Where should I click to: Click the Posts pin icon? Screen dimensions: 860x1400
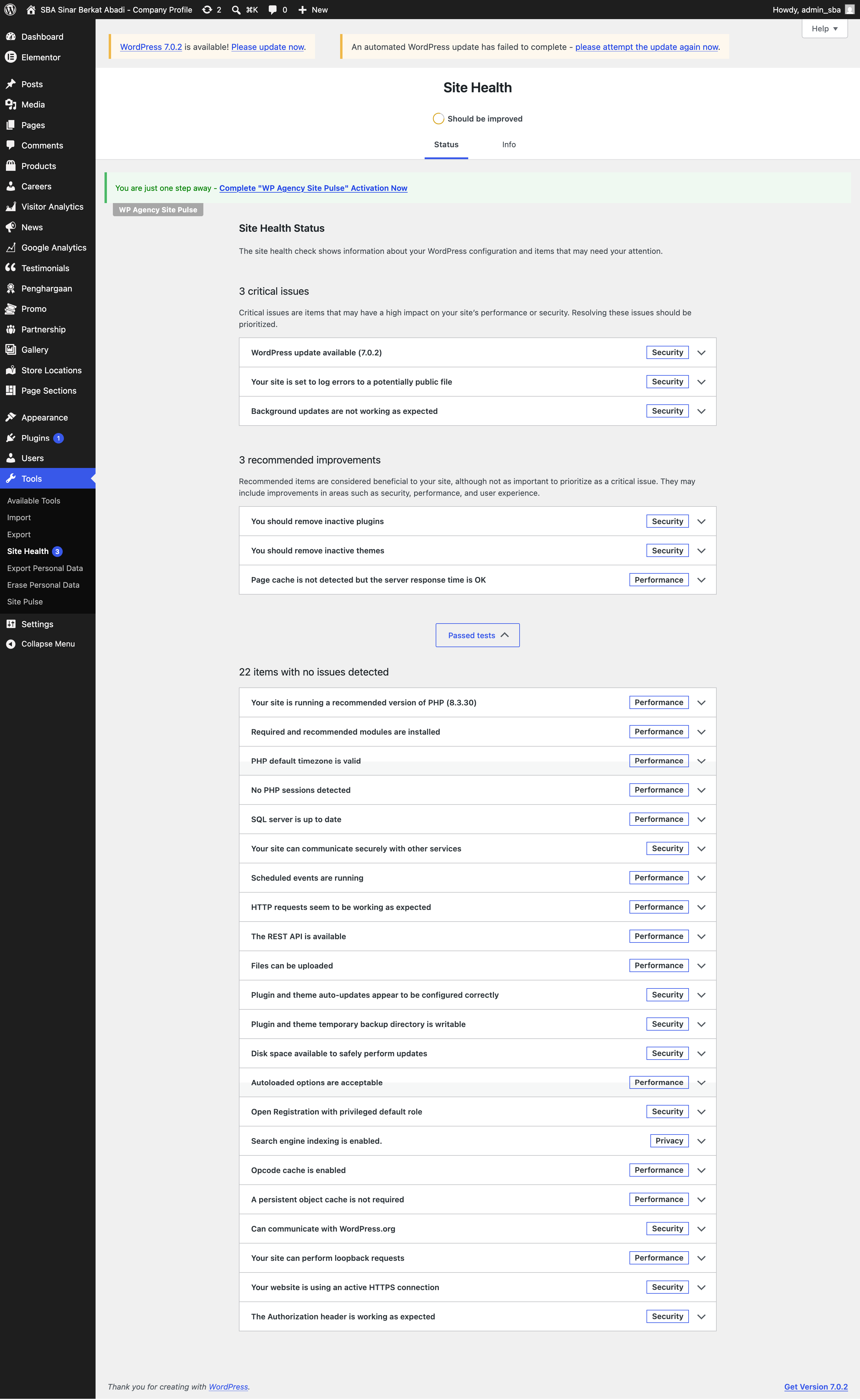point(11,84)
